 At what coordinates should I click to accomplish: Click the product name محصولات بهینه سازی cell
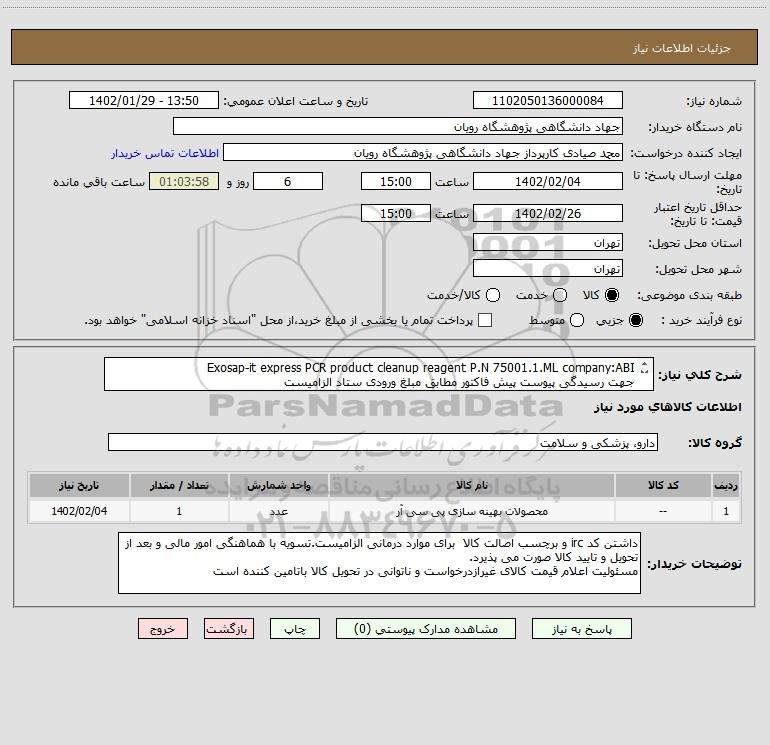click(471, 511)
